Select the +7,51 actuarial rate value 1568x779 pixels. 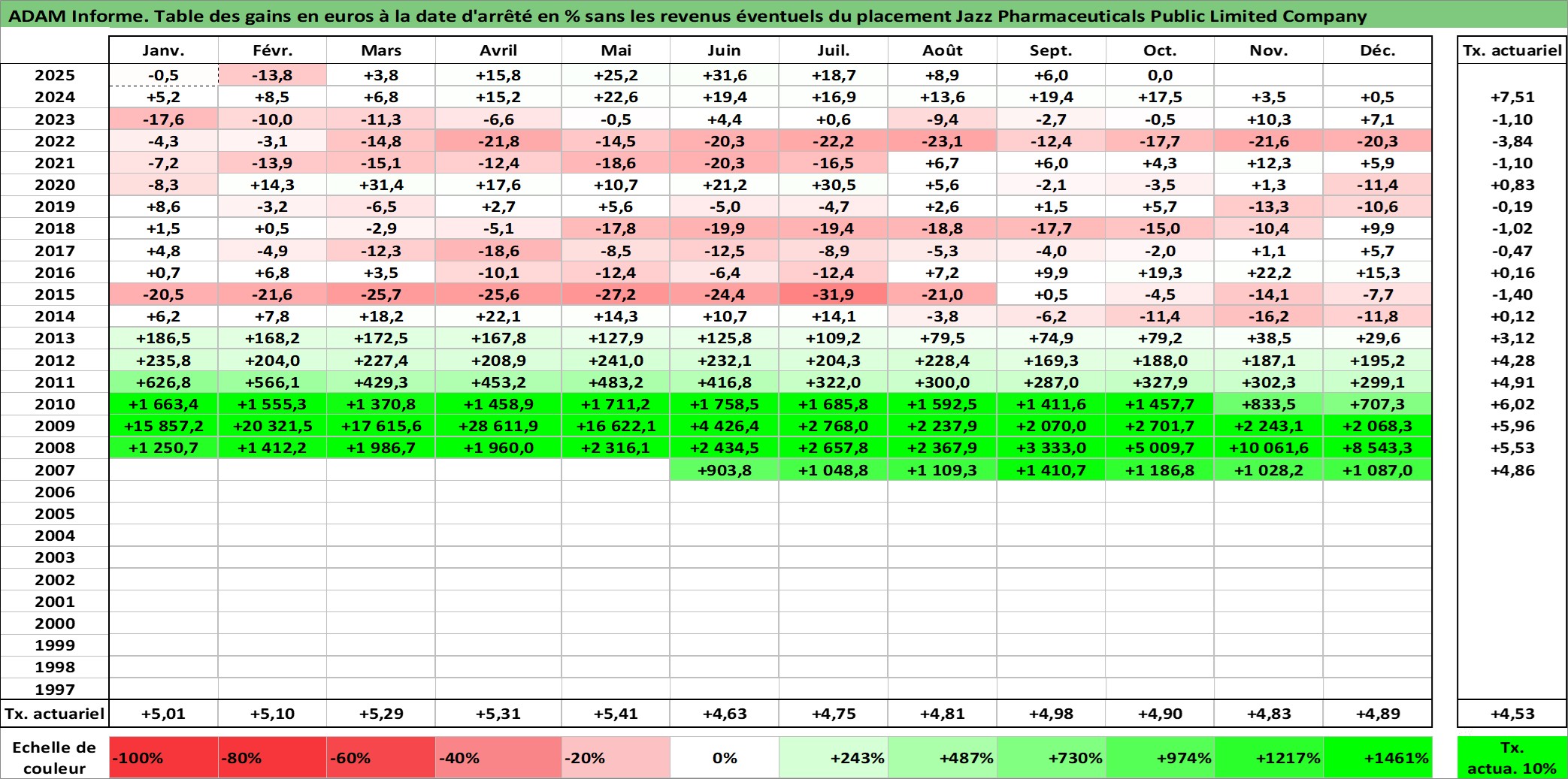click(1512, 97)
